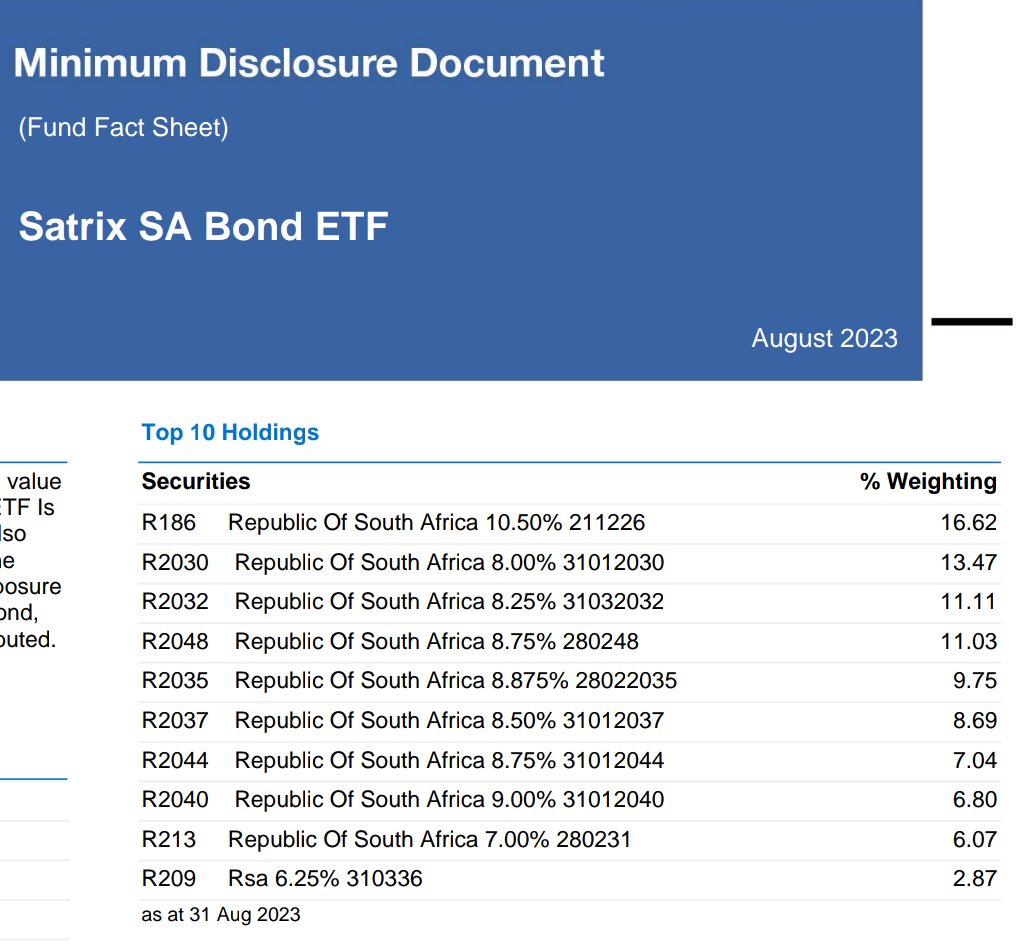This screenshot has height=951, width=1028.
Task: Click 'Republic Of South Africa 10.50% 211226'
Action: pyautogui.click(x=437, y=522)
